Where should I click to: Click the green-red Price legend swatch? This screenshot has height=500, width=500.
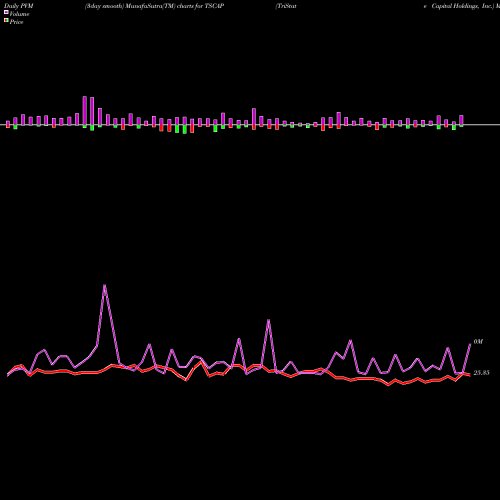coord(6,20)
